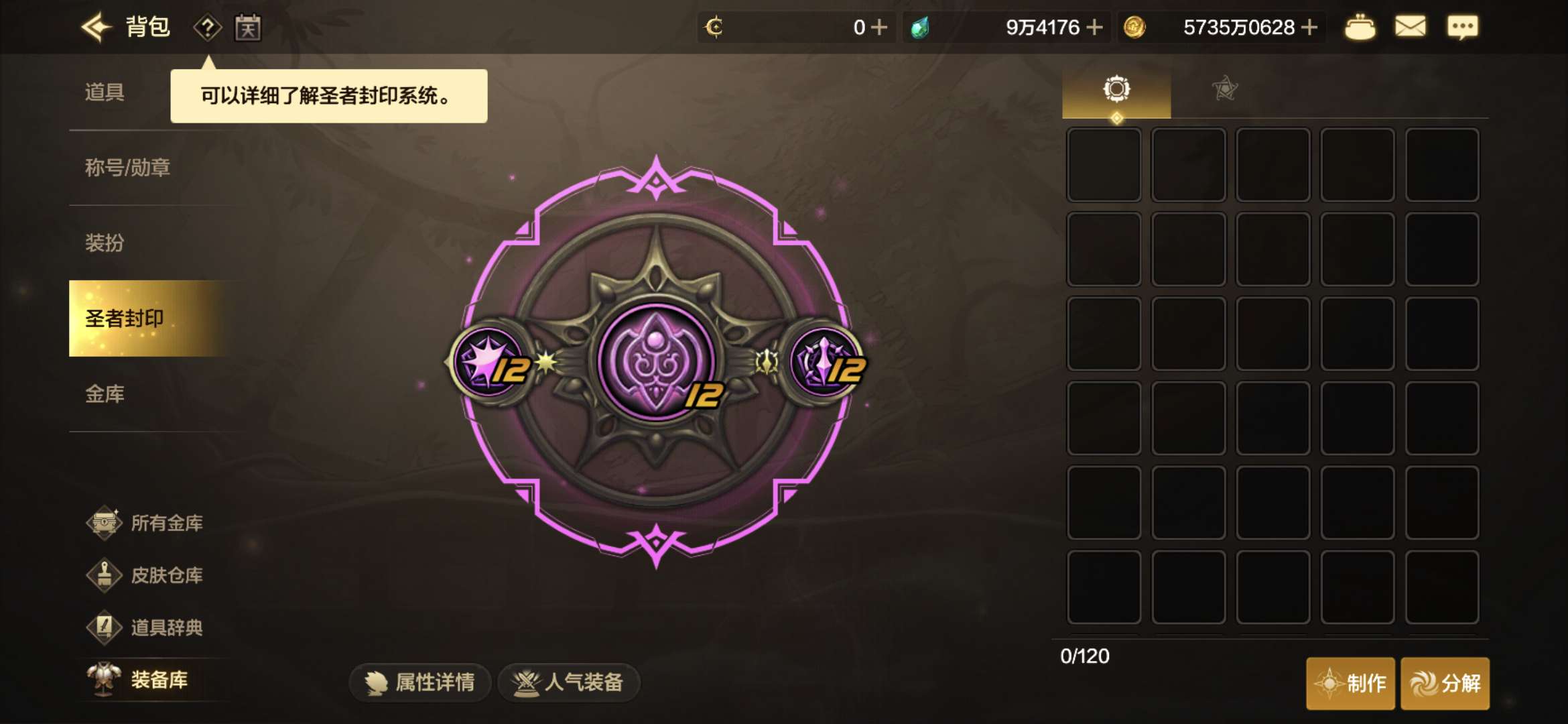Switch to the 道具 tab
The width and height of the screenshot is (1568, 724).
tap(105, 93)
